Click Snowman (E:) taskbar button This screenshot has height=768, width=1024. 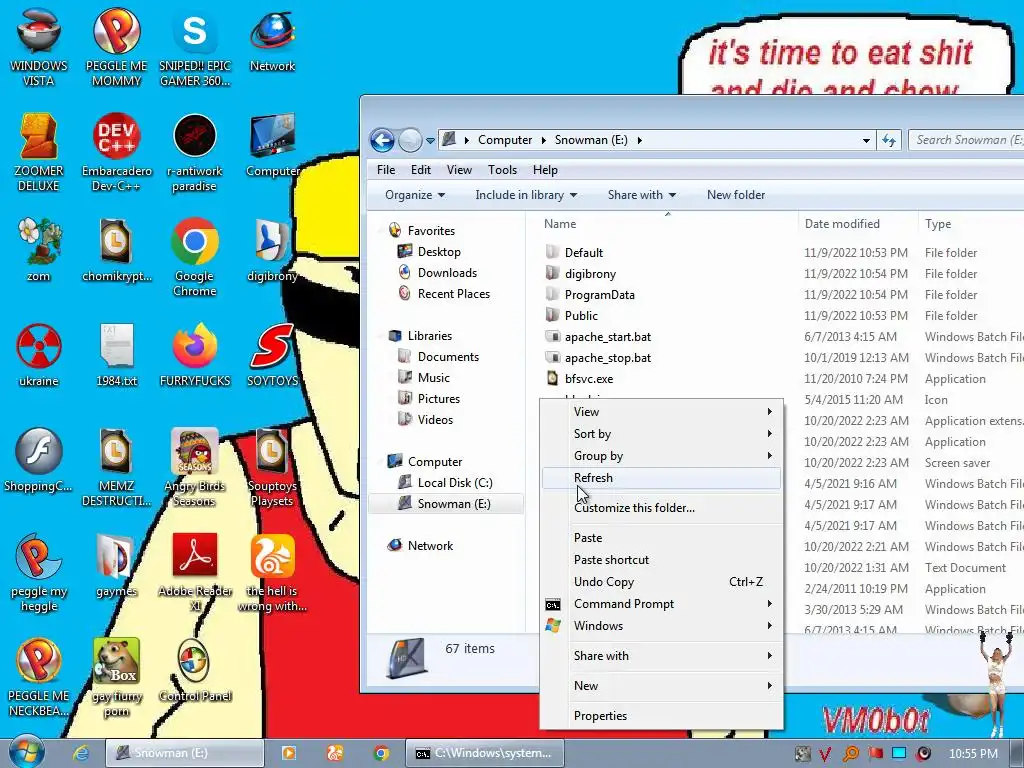coord(184,753)
